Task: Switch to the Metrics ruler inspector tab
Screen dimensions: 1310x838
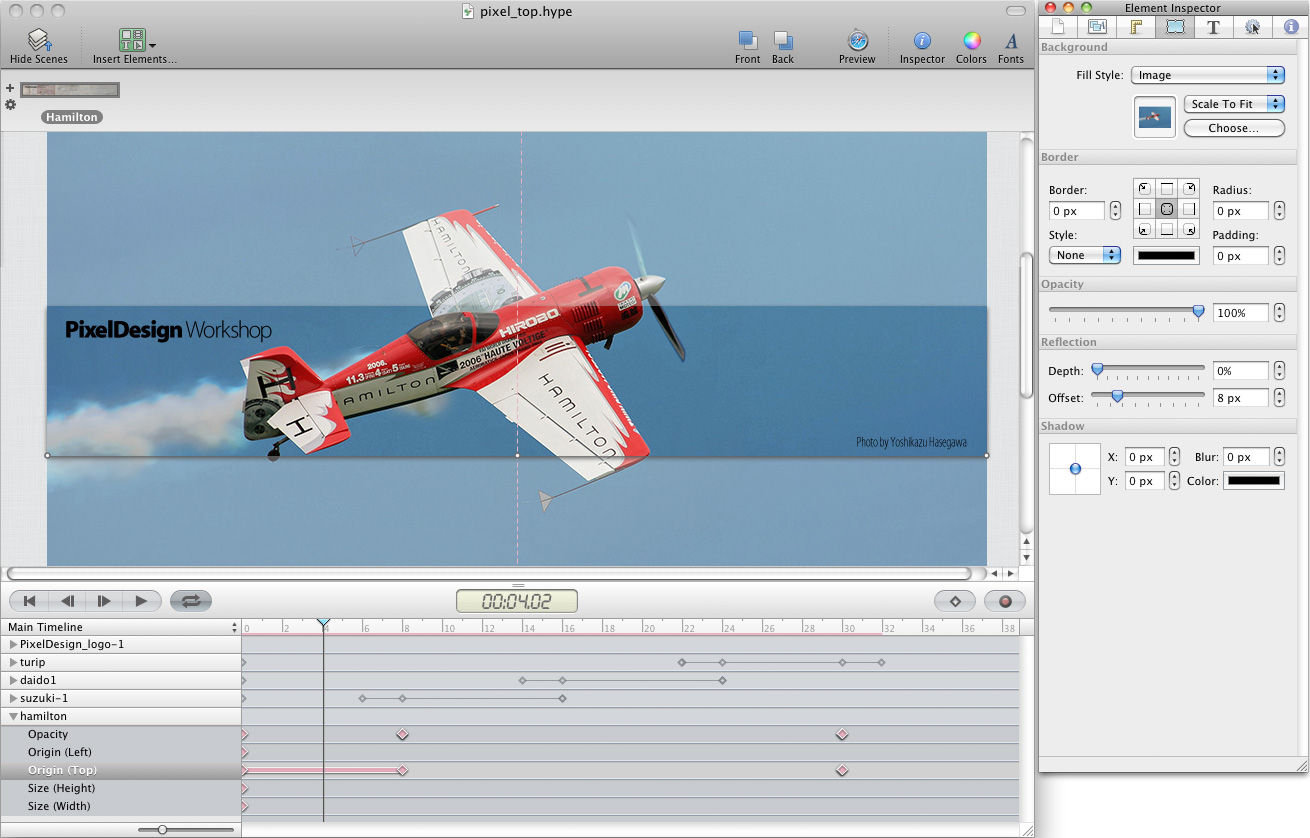Action: [x=1136, y=27]
